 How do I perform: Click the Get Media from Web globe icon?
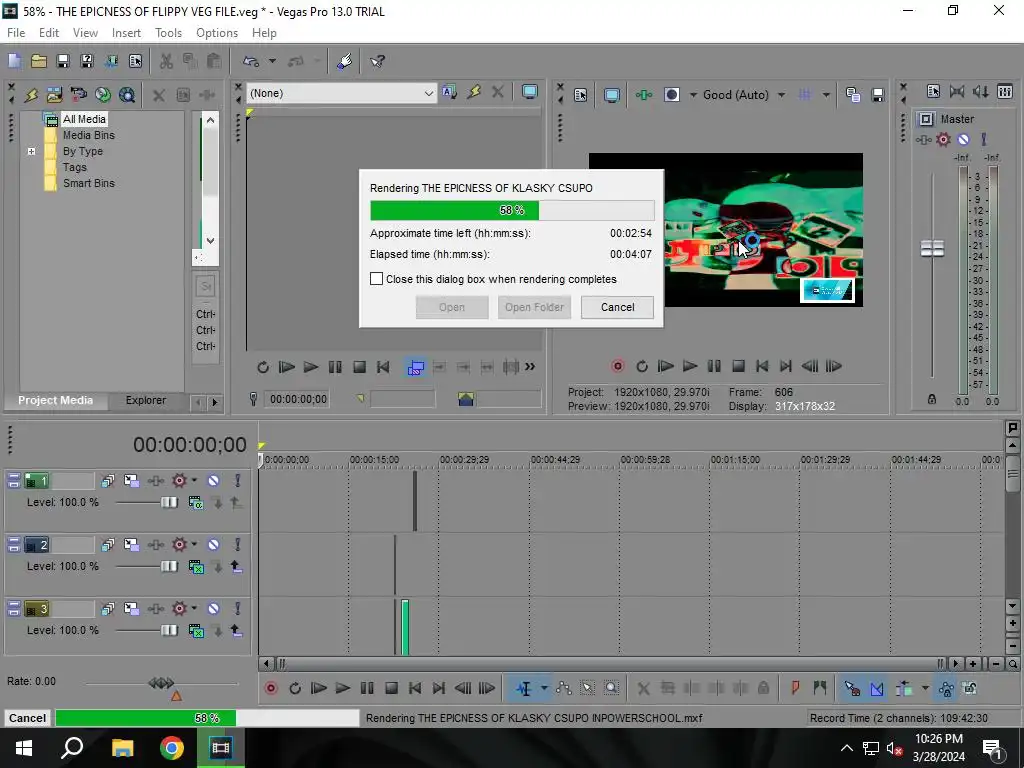[x=103, y=95]
